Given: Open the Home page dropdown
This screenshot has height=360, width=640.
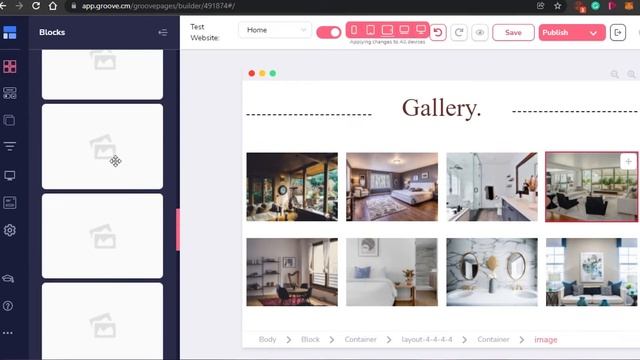Looking at the screenshot, I should (275, 30).
